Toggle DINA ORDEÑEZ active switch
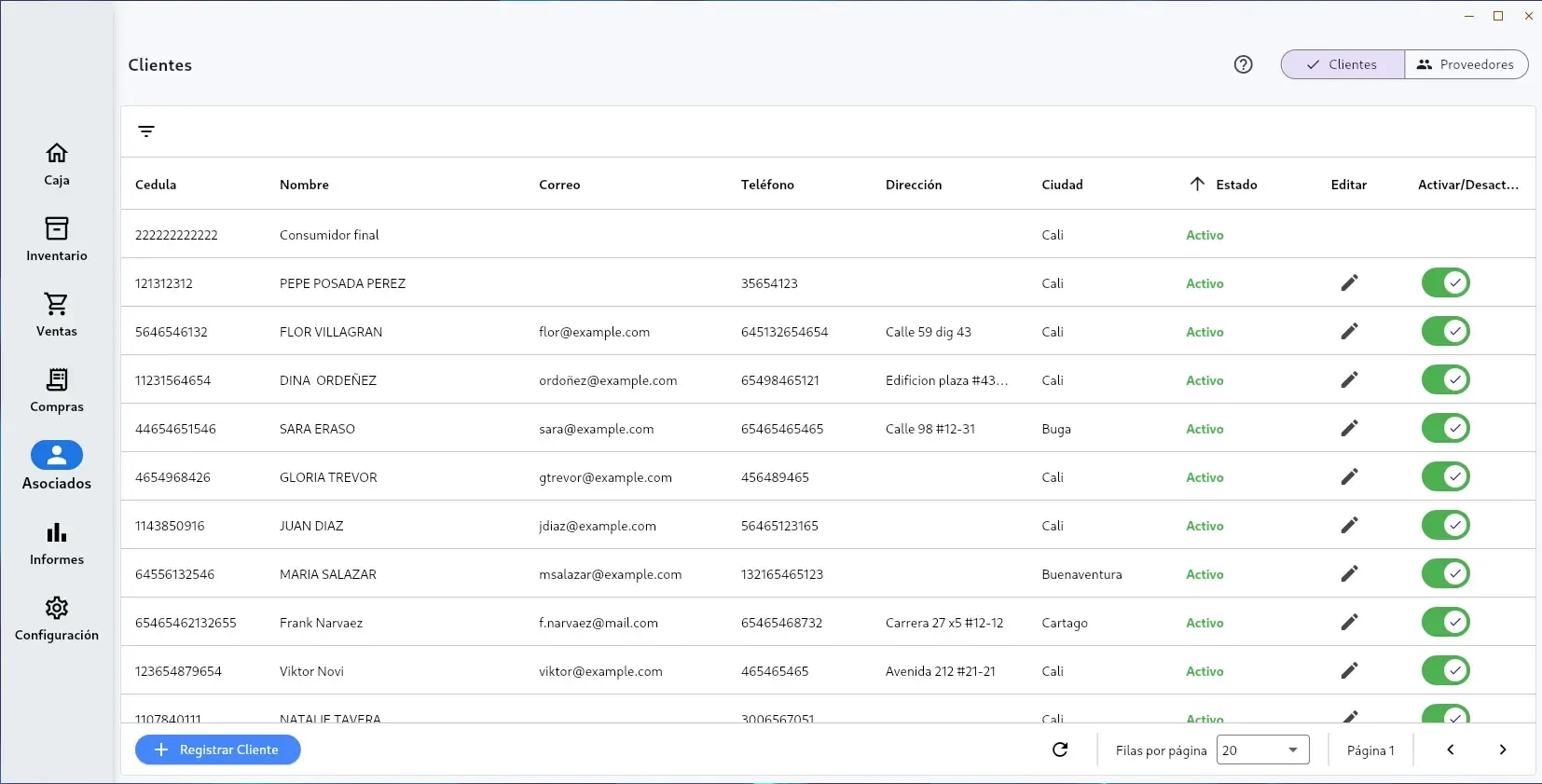This screenshot has height=784, width=1542. click(x=1445, y=379)
